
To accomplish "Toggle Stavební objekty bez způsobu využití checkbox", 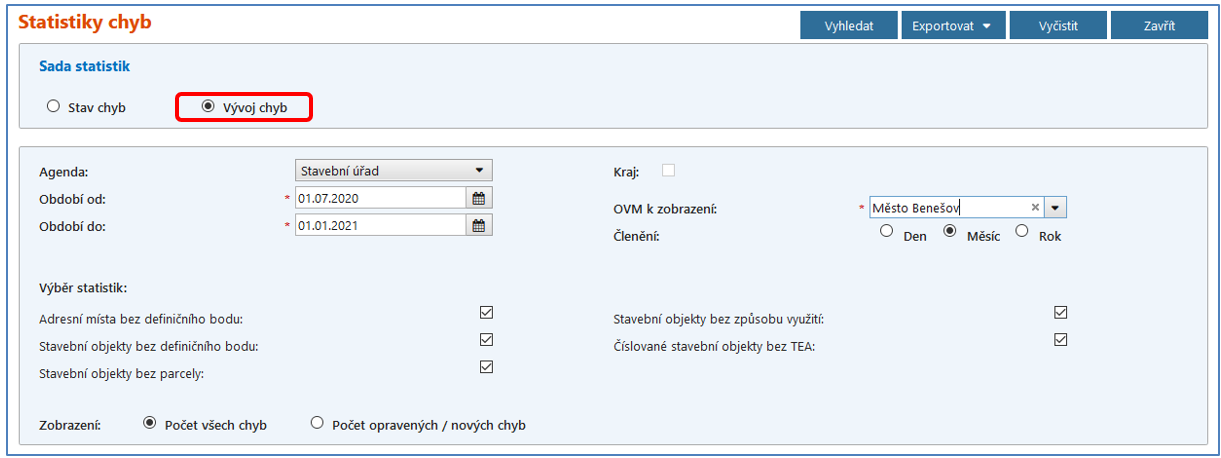I will [x=1060, y=313].
